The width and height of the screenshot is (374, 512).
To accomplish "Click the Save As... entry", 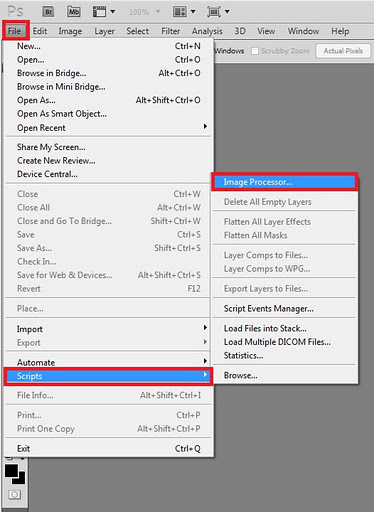I will (x=108, y=248).
